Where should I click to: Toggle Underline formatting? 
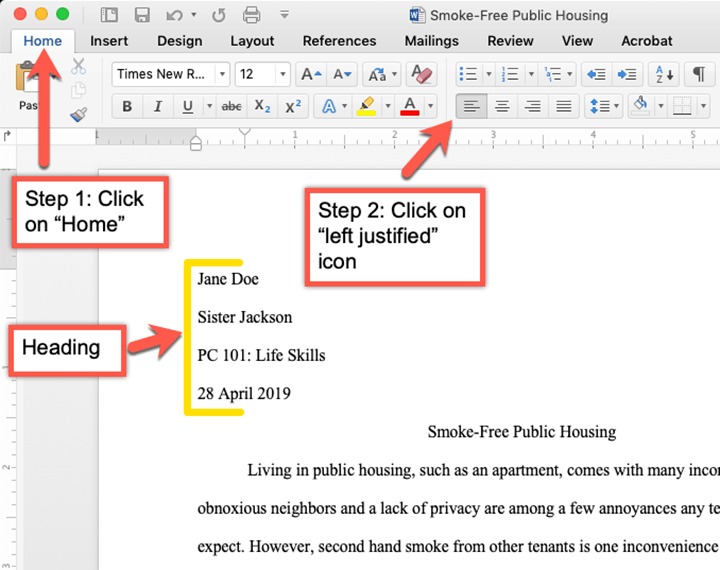point(187,107)
